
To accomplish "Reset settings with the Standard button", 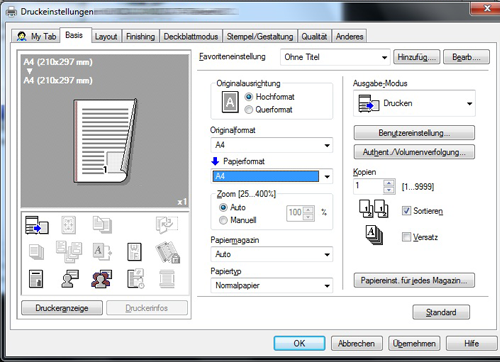I will click(441, 312).
